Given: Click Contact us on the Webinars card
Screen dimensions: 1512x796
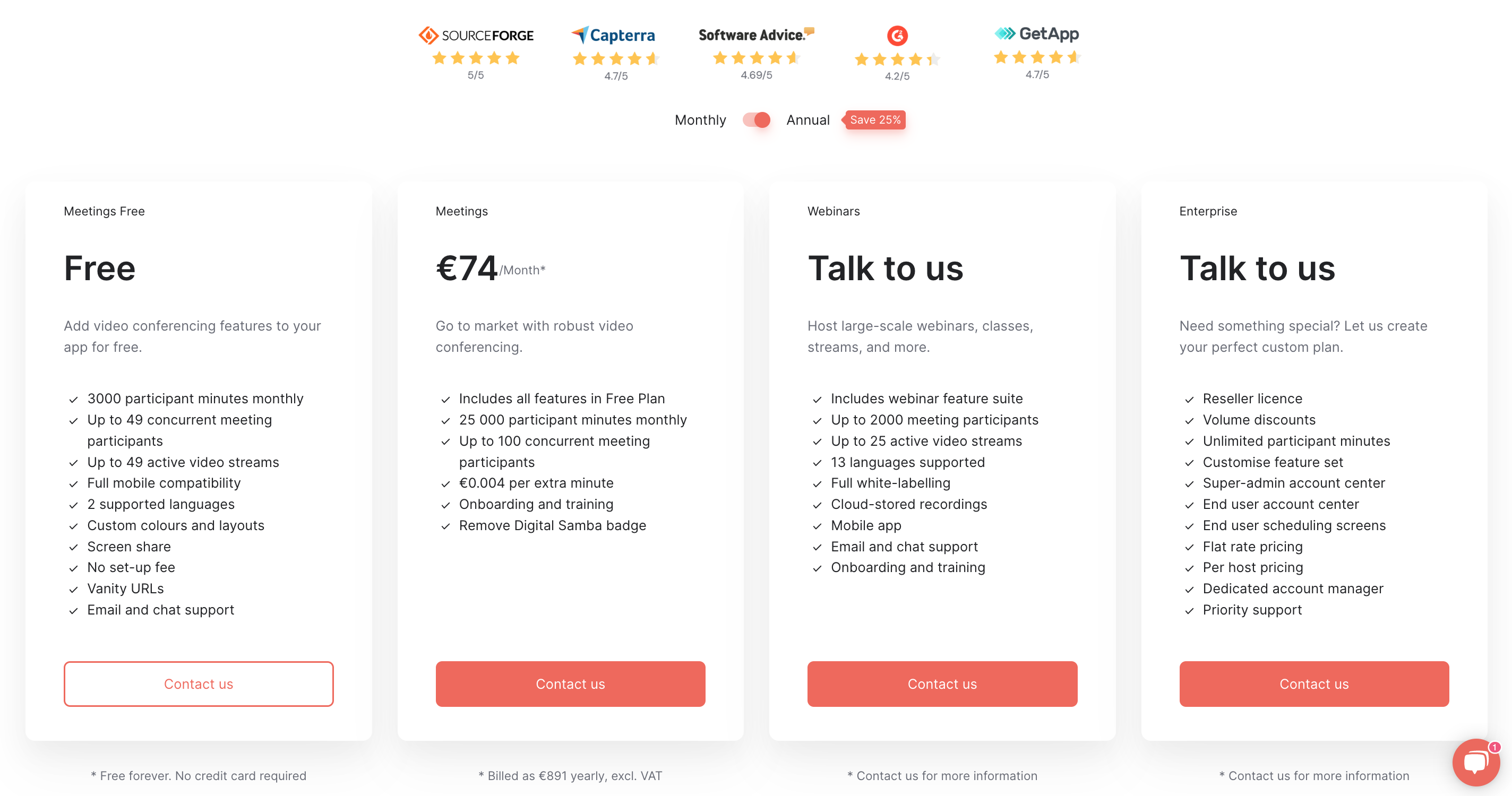Looking at the screenshot, I should (942, 683).
